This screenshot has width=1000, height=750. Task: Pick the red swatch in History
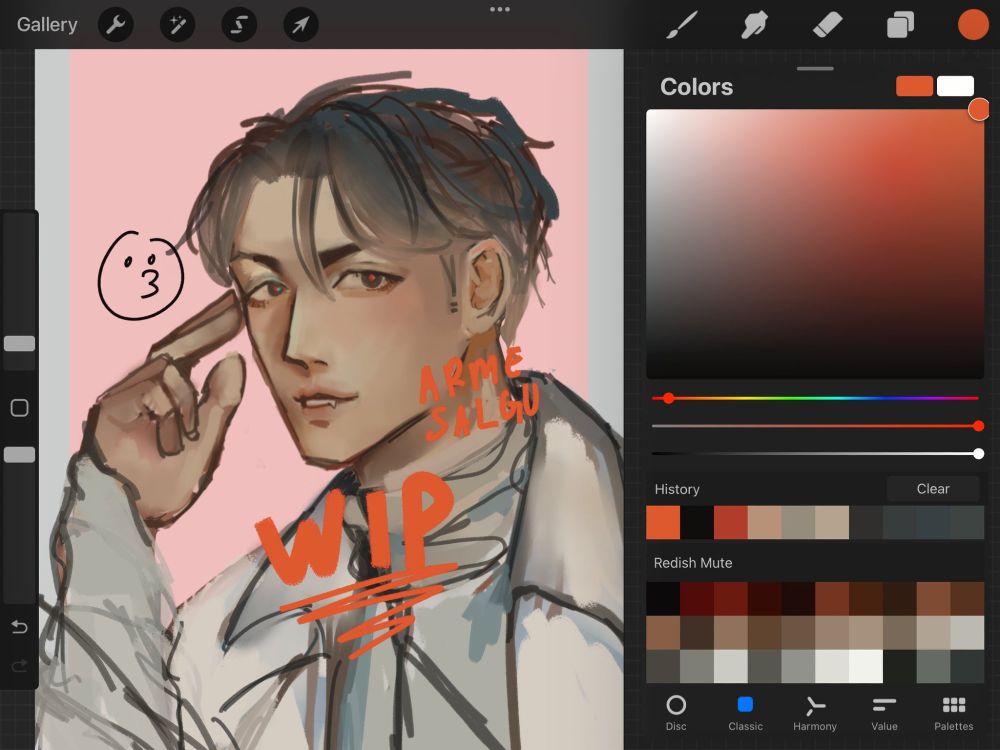tap(730, 522)
